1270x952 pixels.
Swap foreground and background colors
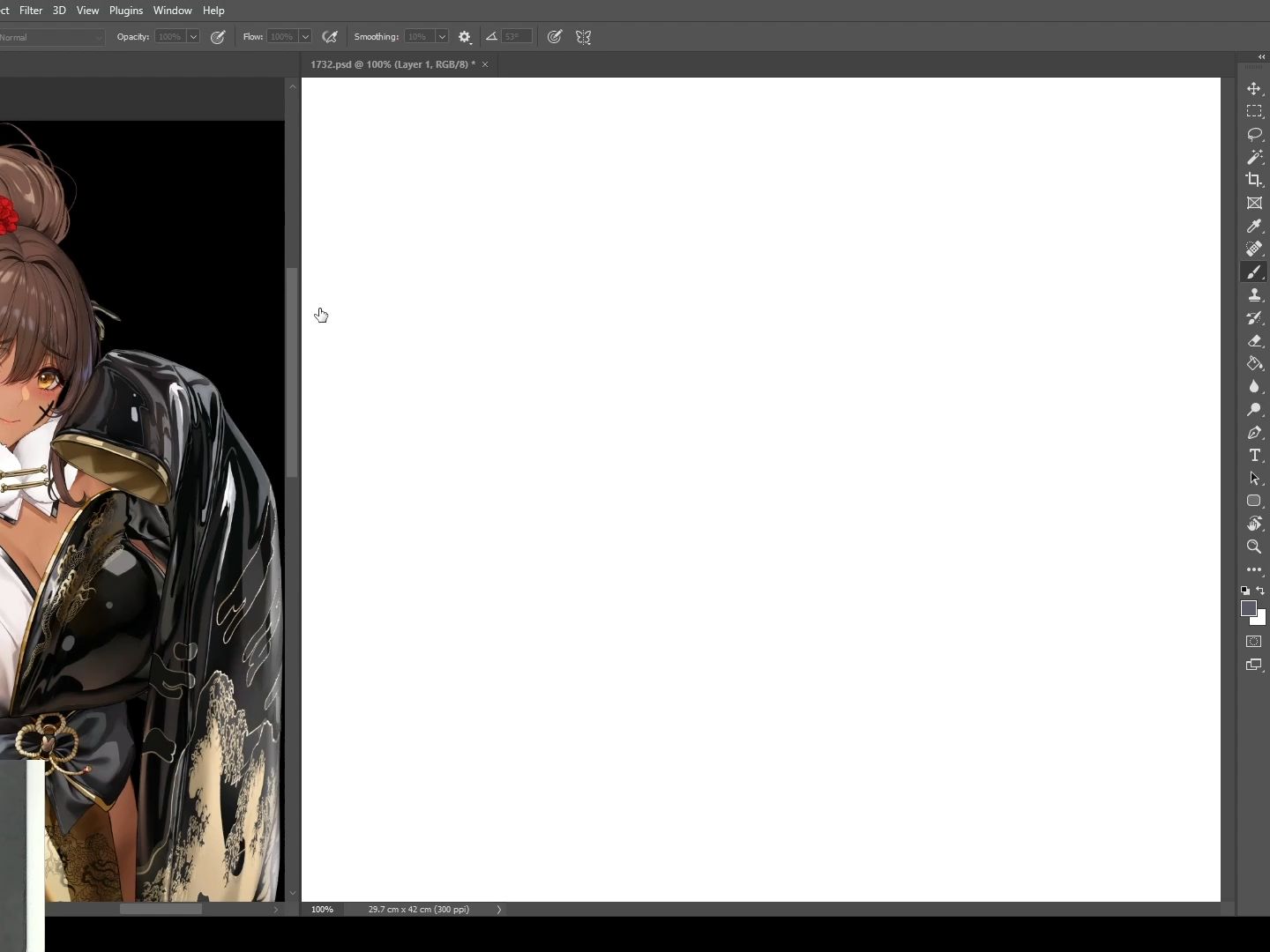click(1260, 591)
